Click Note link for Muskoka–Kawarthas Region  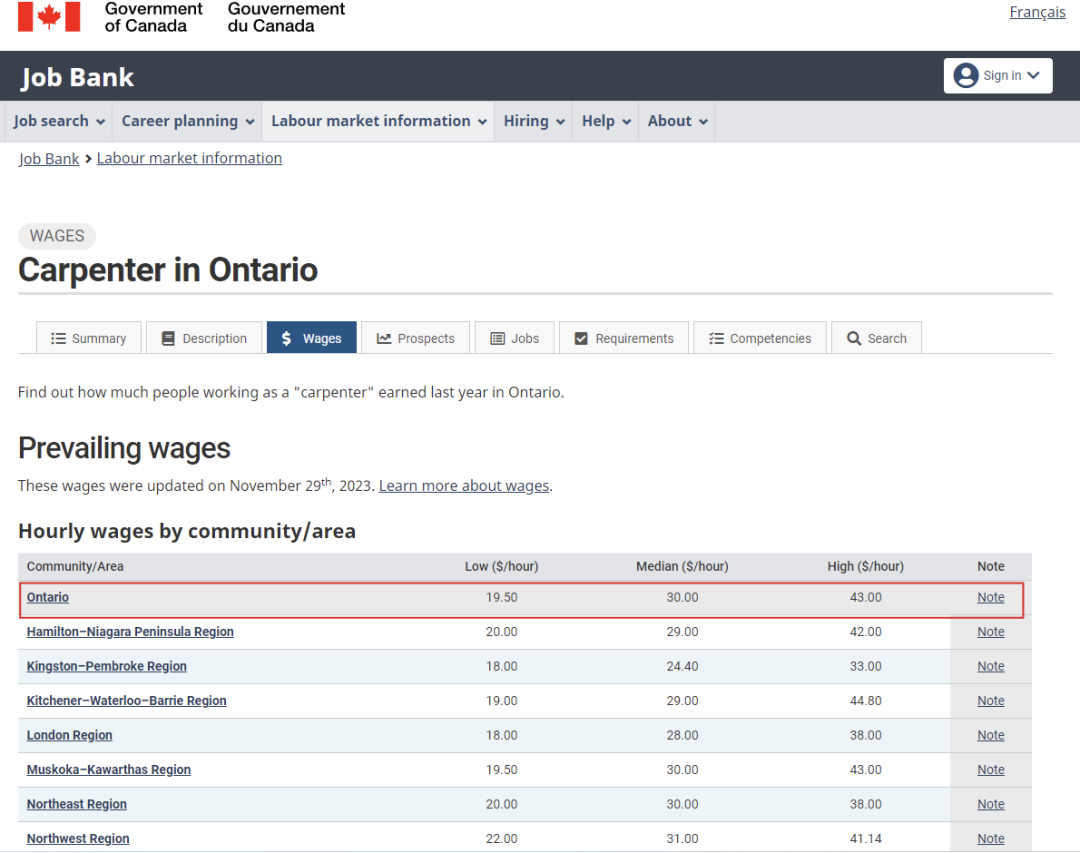990,770
